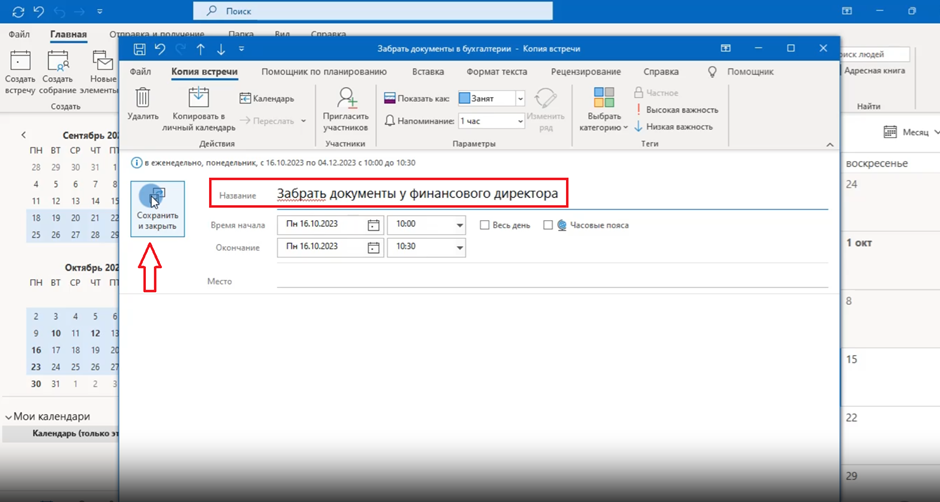The width and height of the screenshot is (940, 502).
Task: Click the undo arrow in title toolbar
Action: 160,49
